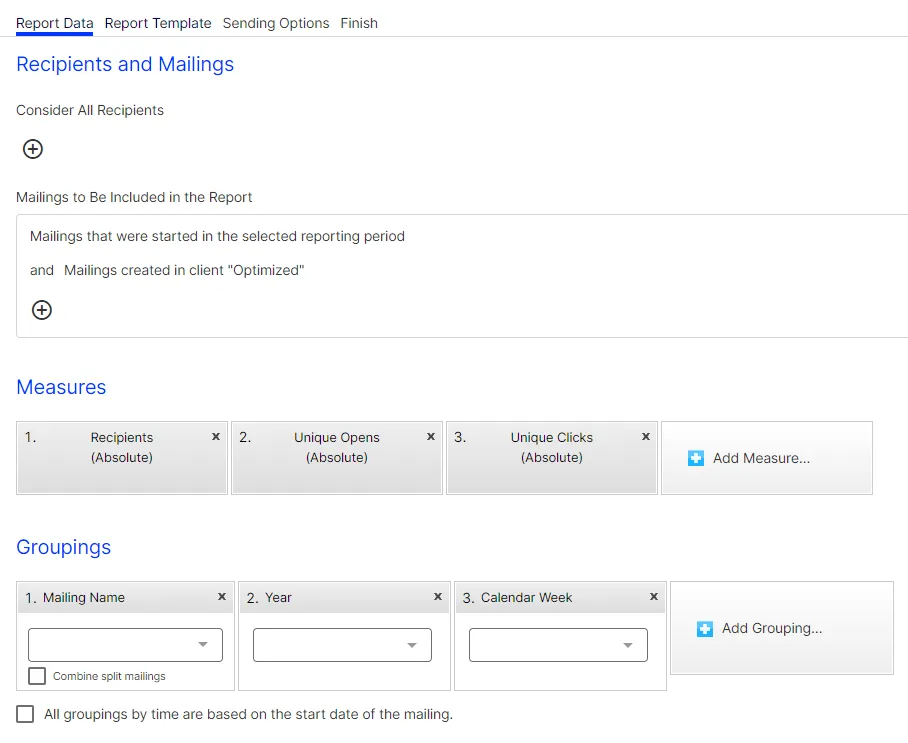Switch to the Report Template tab
The width and height of the screenshot is (908, 743).
click(158, 23)
